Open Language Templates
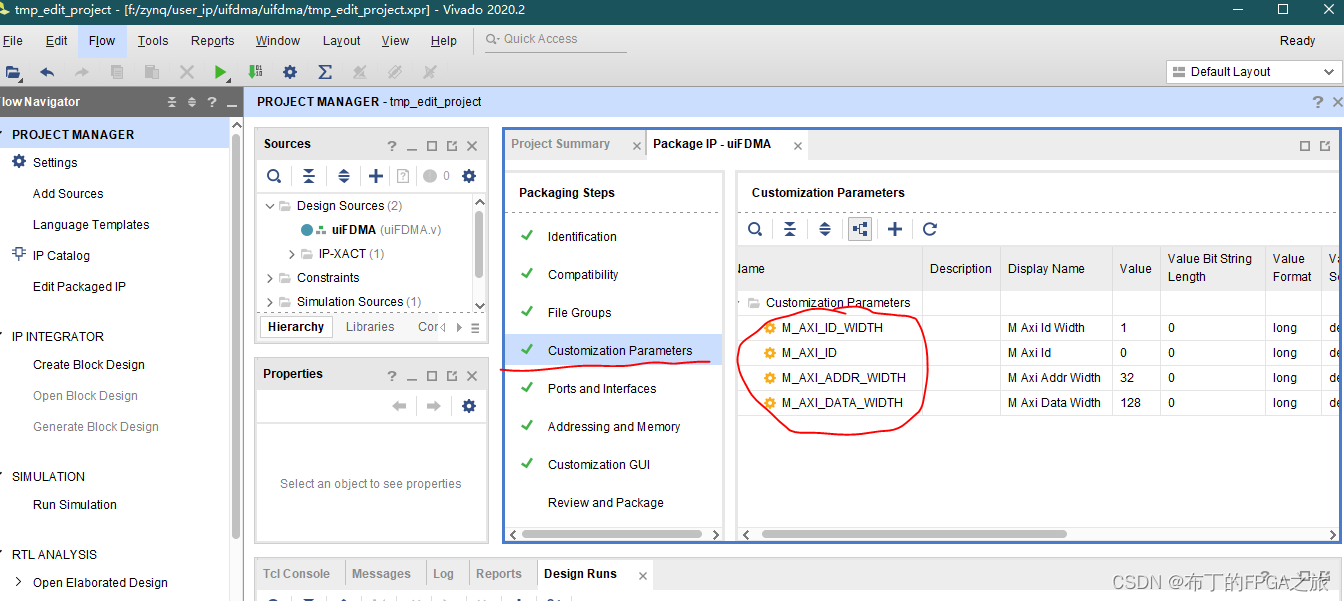This screenshot has height=601, width=1344. point(91,225)
